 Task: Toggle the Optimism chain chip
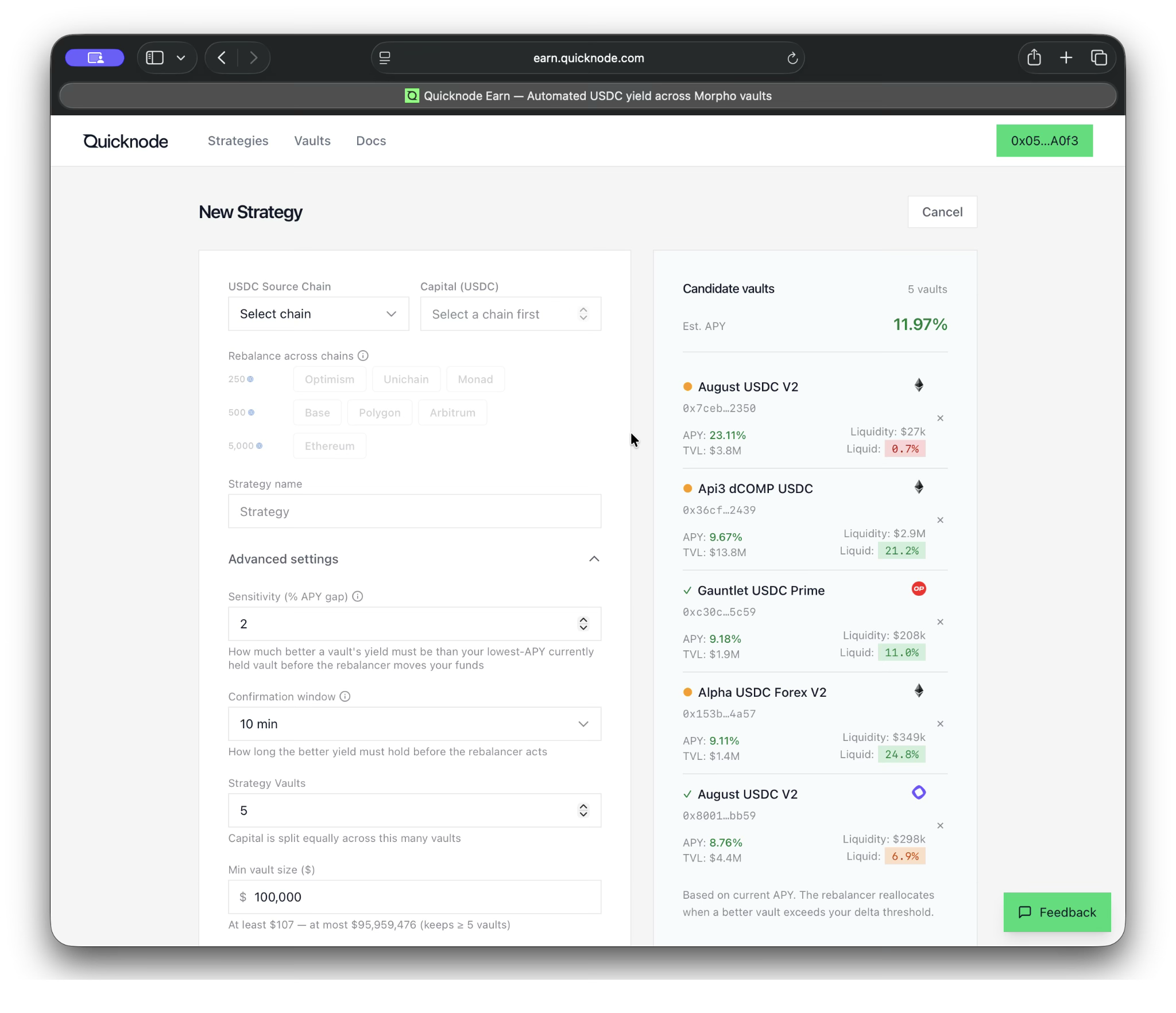[329, 379]
